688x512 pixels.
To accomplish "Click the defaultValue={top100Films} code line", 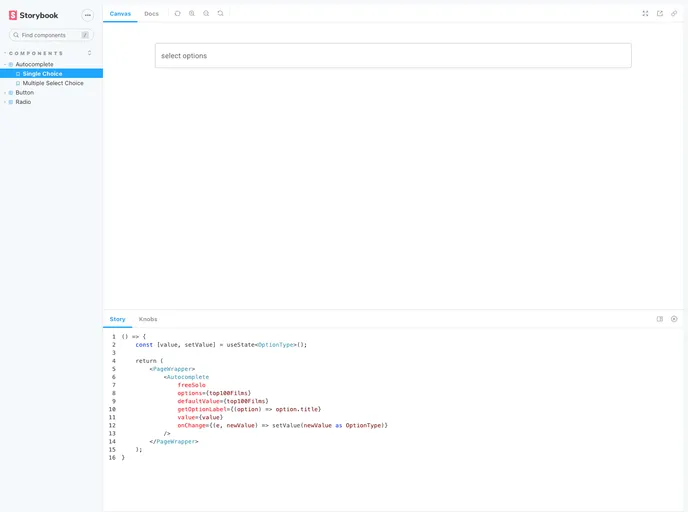I will (x=223, y=401).
